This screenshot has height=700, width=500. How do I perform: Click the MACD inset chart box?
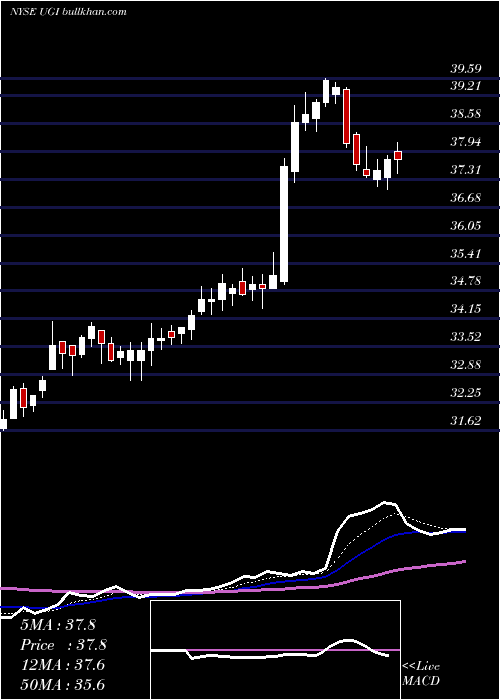275,650
